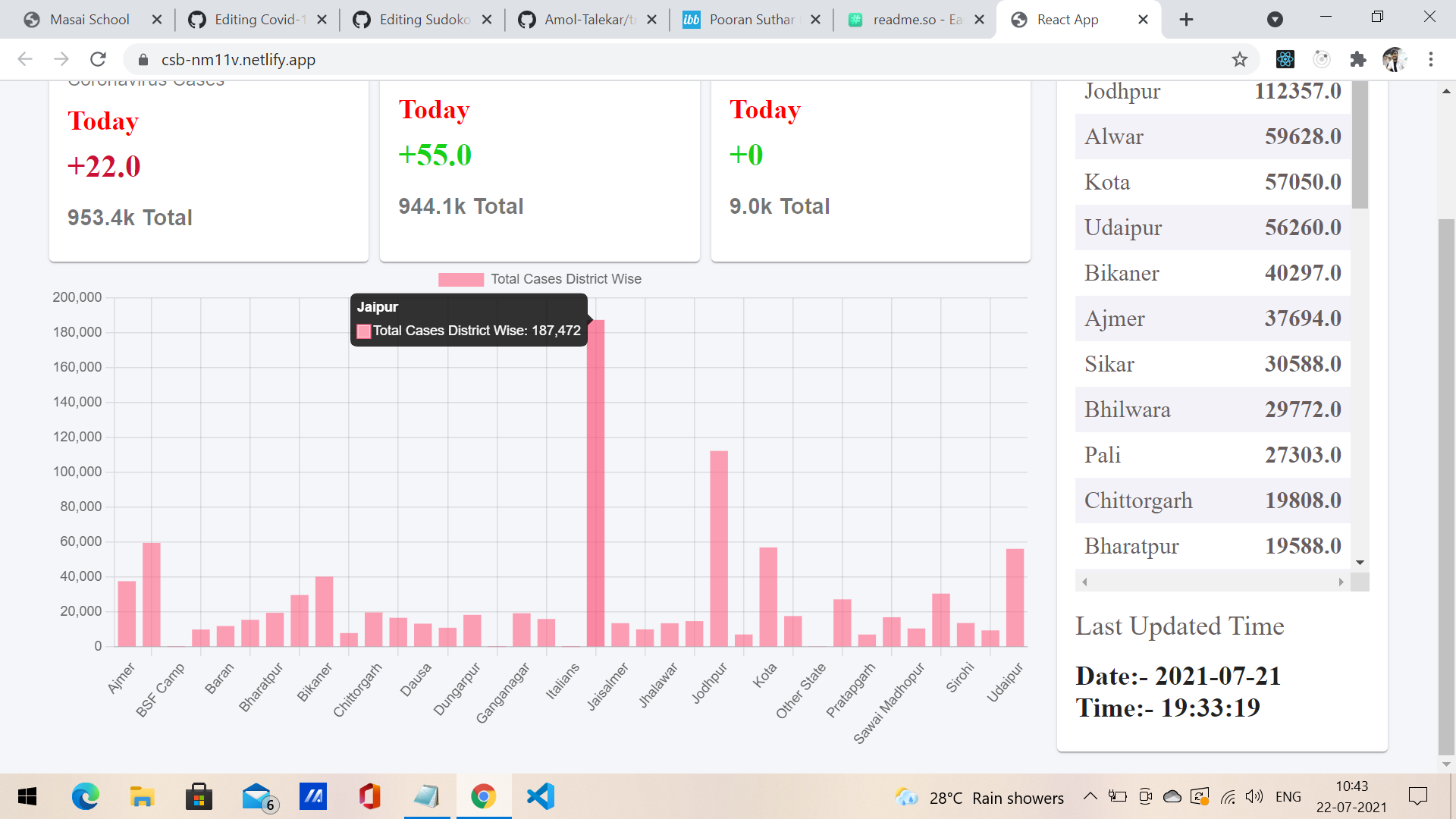1456x819 pixels.
Task: Click the 9.0k Total deaths card
Action: (x=871, y=171)
